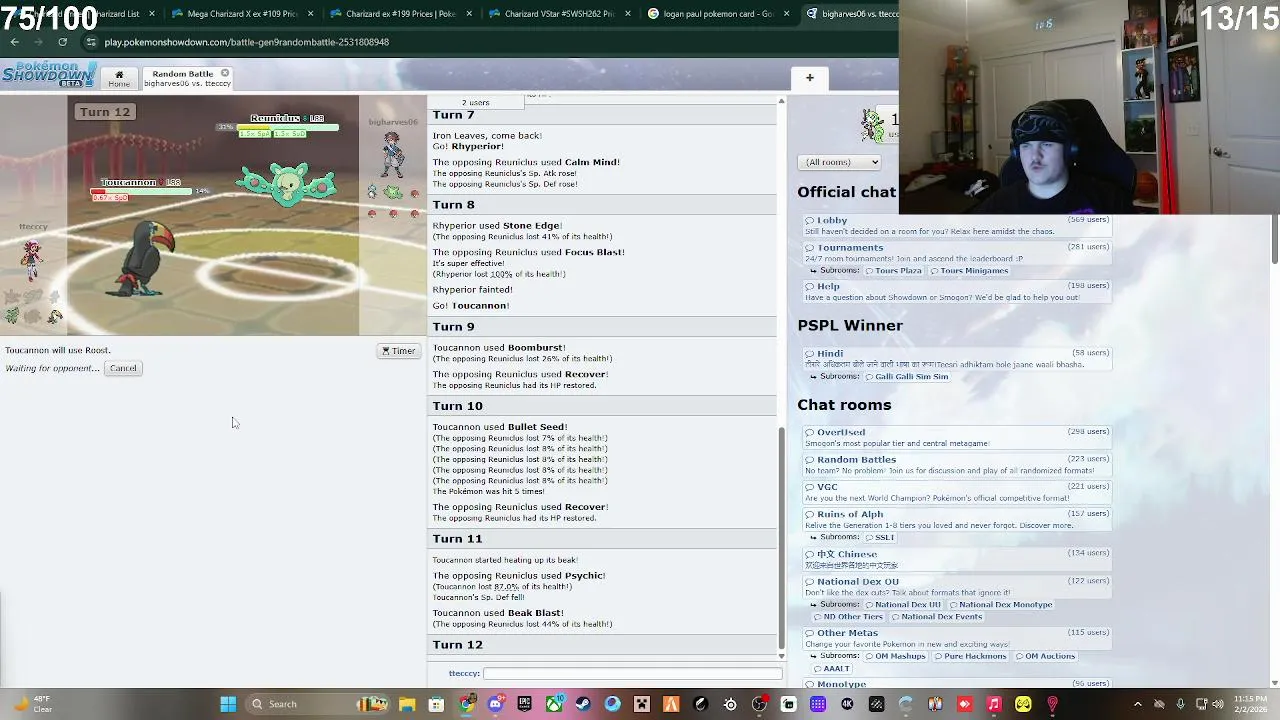View site information icon in address bar

coord(91,42)
